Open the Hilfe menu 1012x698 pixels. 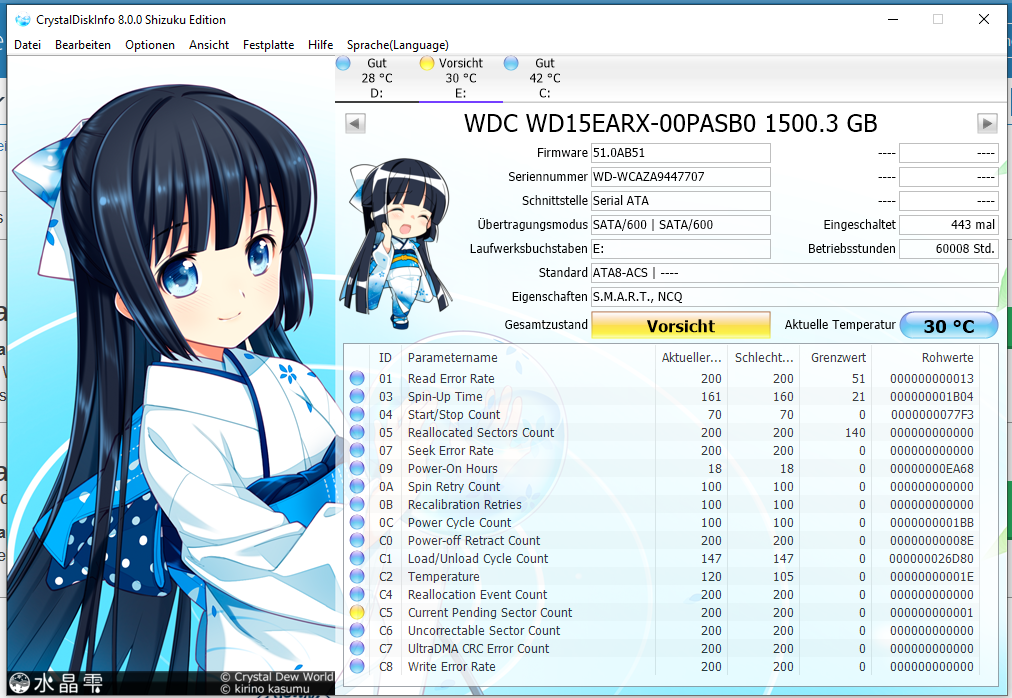coord(321,45)
